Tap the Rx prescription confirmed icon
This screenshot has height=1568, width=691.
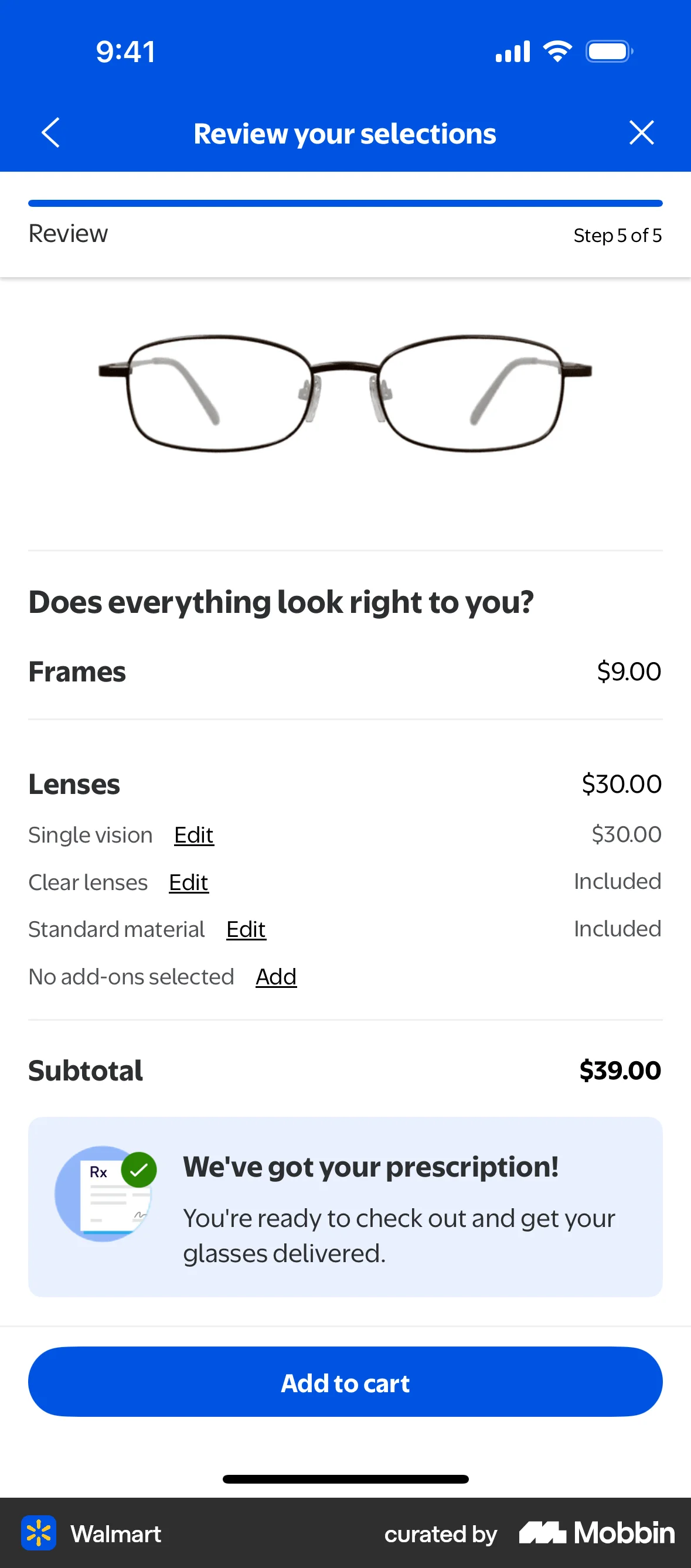pyautogui.click(x=105, y=1193)
